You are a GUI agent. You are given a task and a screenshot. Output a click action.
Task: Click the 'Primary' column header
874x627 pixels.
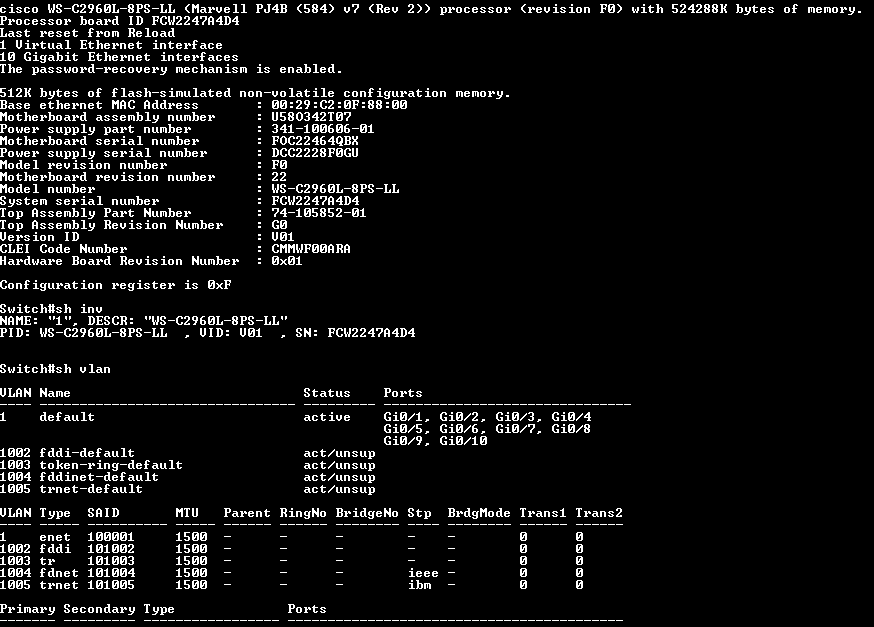point(28,609)
